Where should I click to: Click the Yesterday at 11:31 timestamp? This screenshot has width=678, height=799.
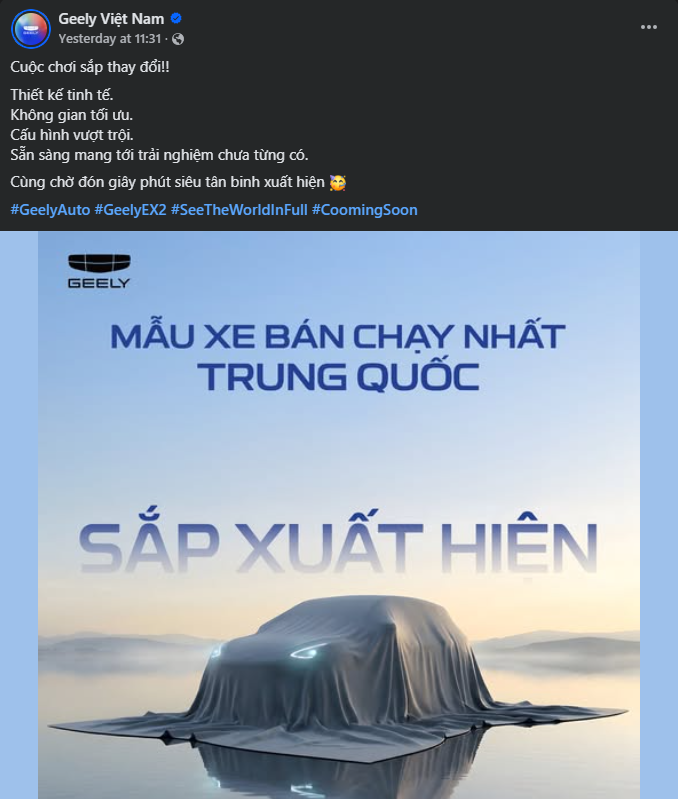point(110,39)
